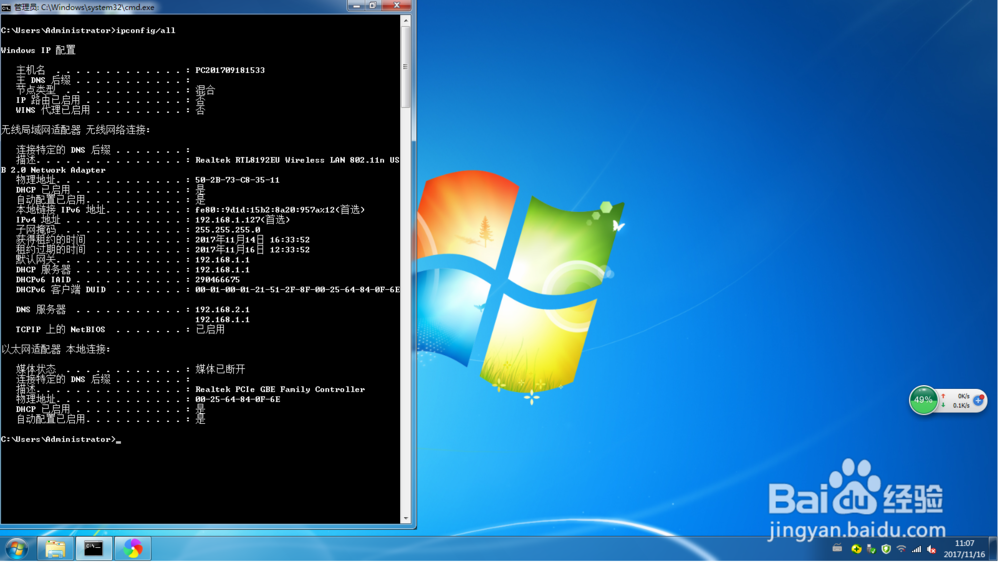This screenshot has width=1000, height=564.
Task: Click the 默认网关 value 192.168.1.1
Action: click(223, 260)
